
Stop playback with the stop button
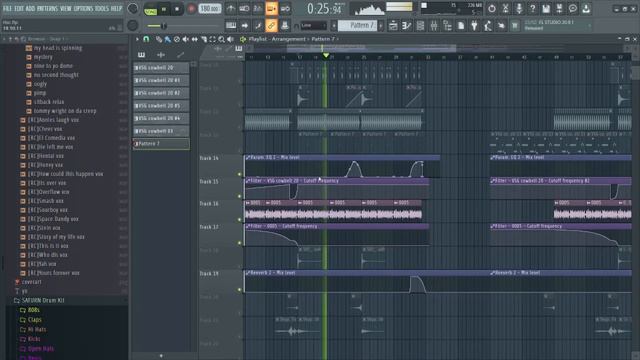177,9
